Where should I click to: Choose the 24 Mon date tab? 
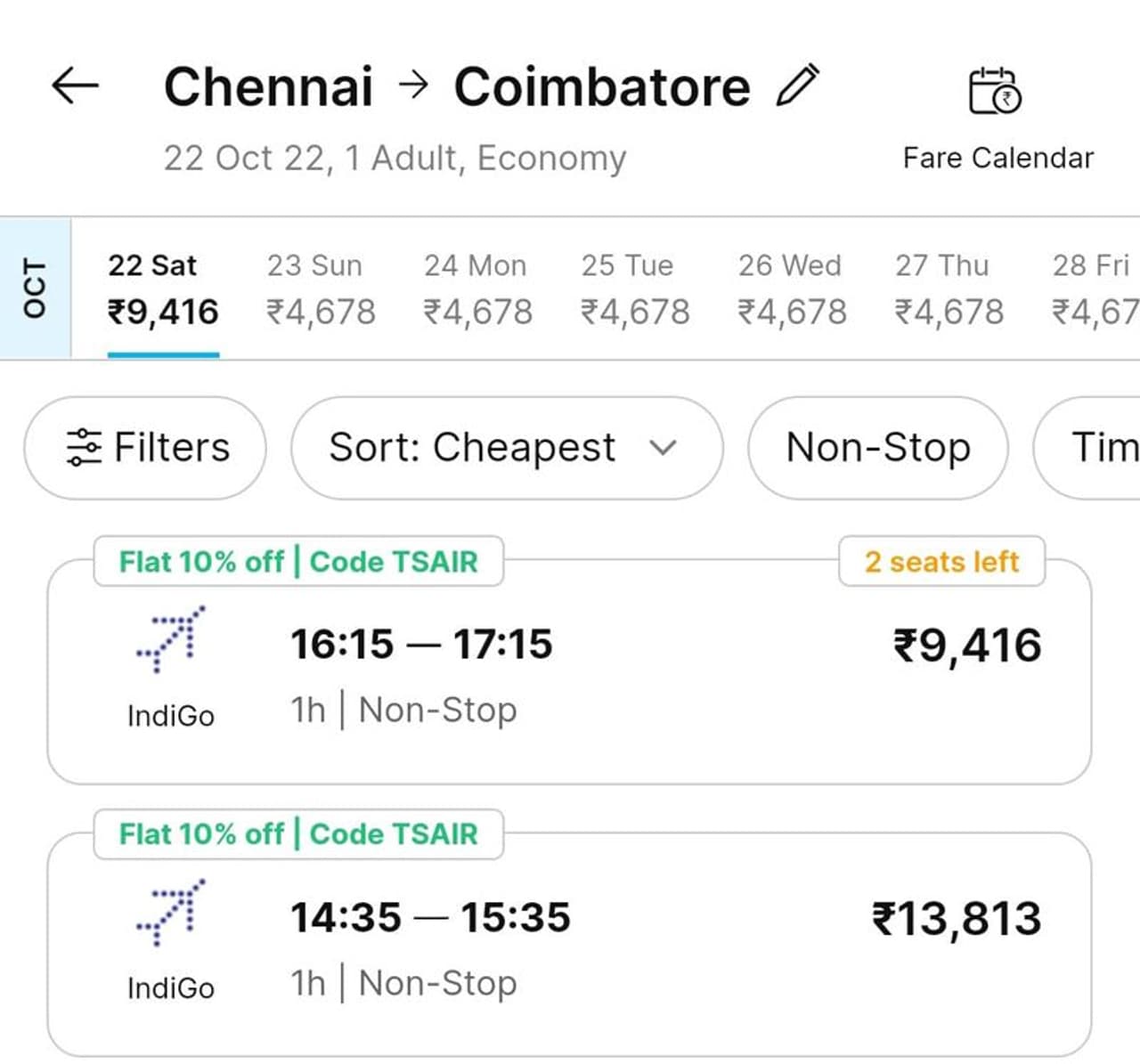[477, 289]
